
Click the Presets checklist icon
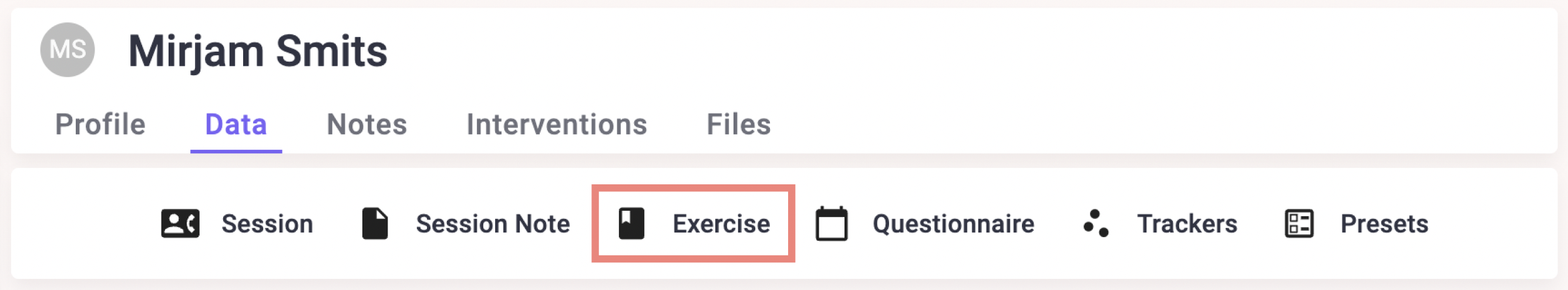point(1299,224)
